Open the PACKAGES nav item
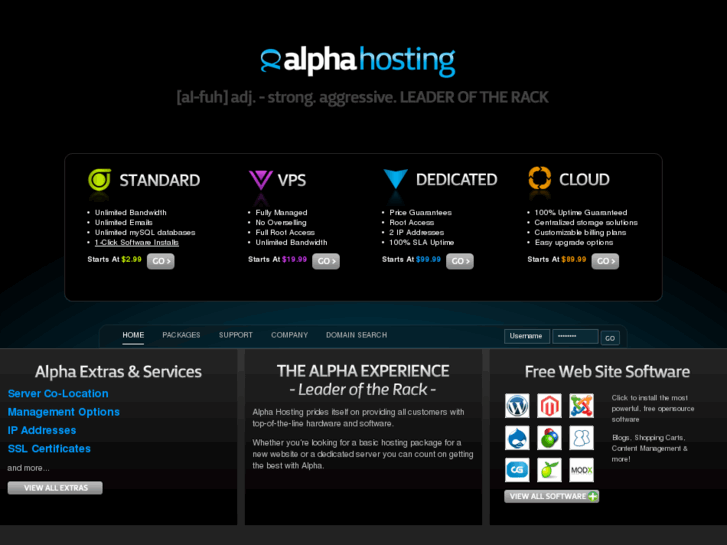727x545 pixels. click(181, 335)
